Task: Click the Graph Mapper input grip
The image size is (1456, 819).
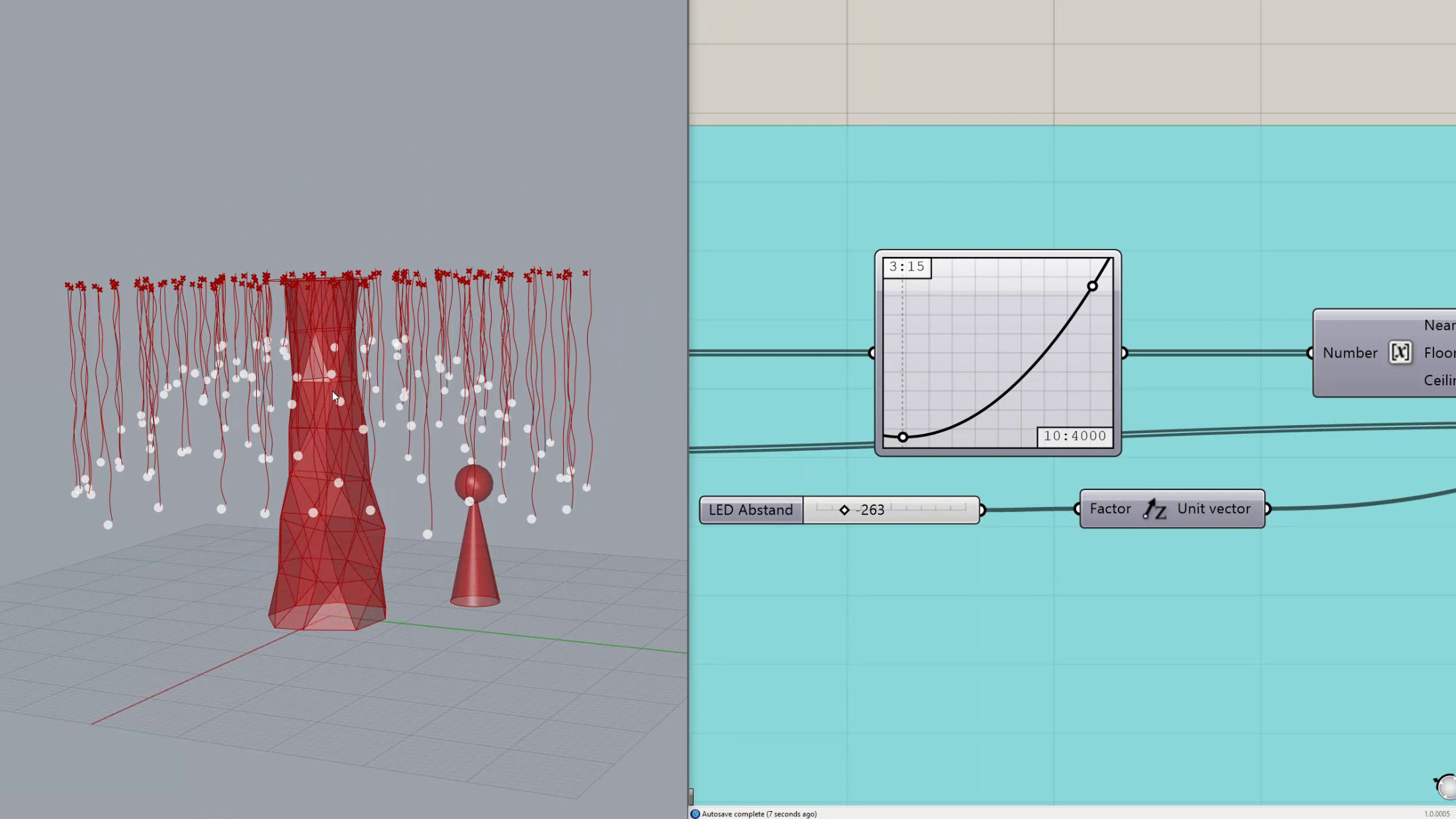Action: 872,353
